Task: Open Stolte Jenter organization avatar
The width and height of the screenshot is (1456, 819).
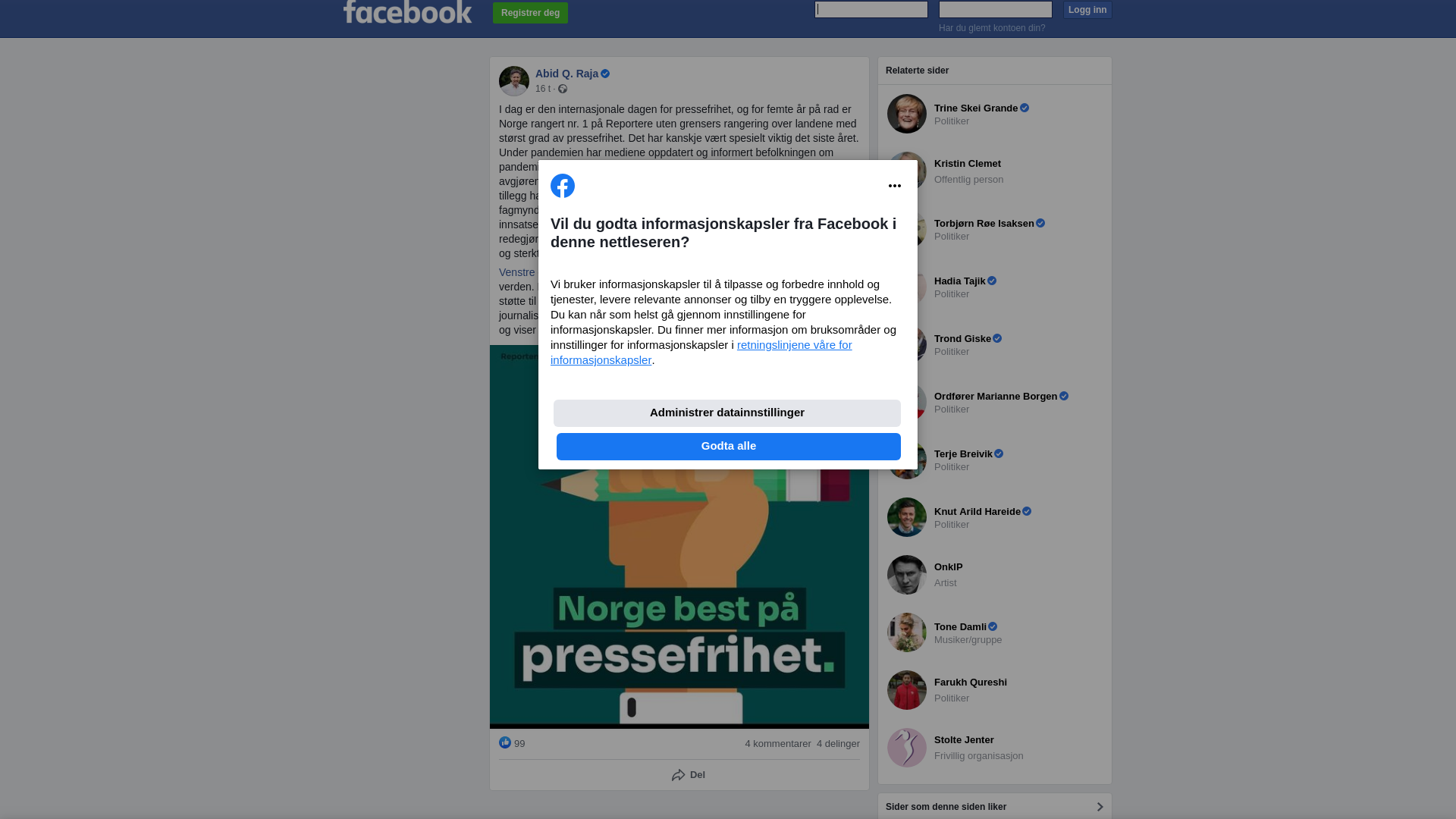Action: (x=907, y=748)
